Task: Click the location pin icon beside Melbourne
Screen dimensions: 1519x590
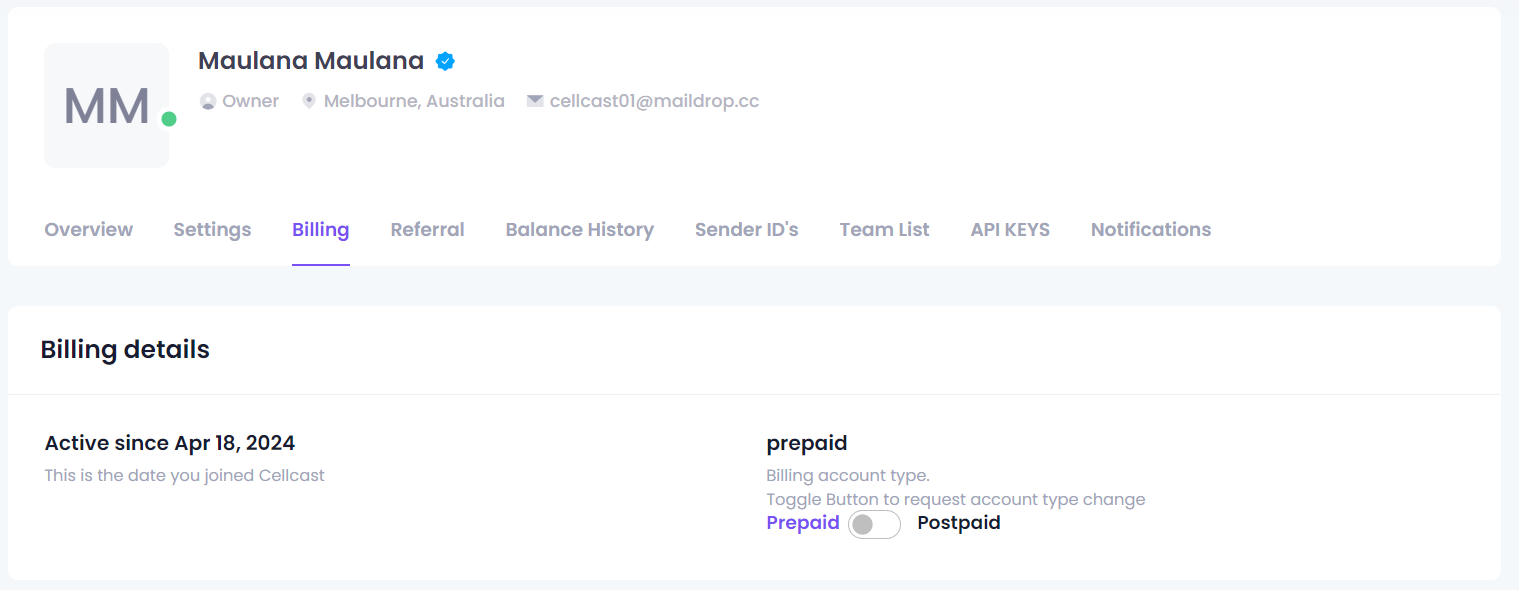Action: coord(309,101)
